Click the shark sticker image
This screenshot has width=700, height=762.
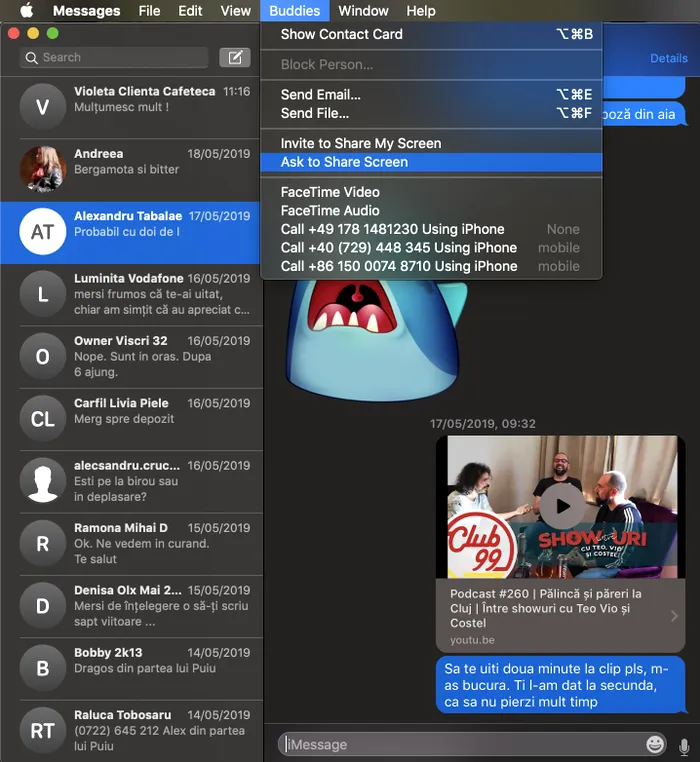375,340
